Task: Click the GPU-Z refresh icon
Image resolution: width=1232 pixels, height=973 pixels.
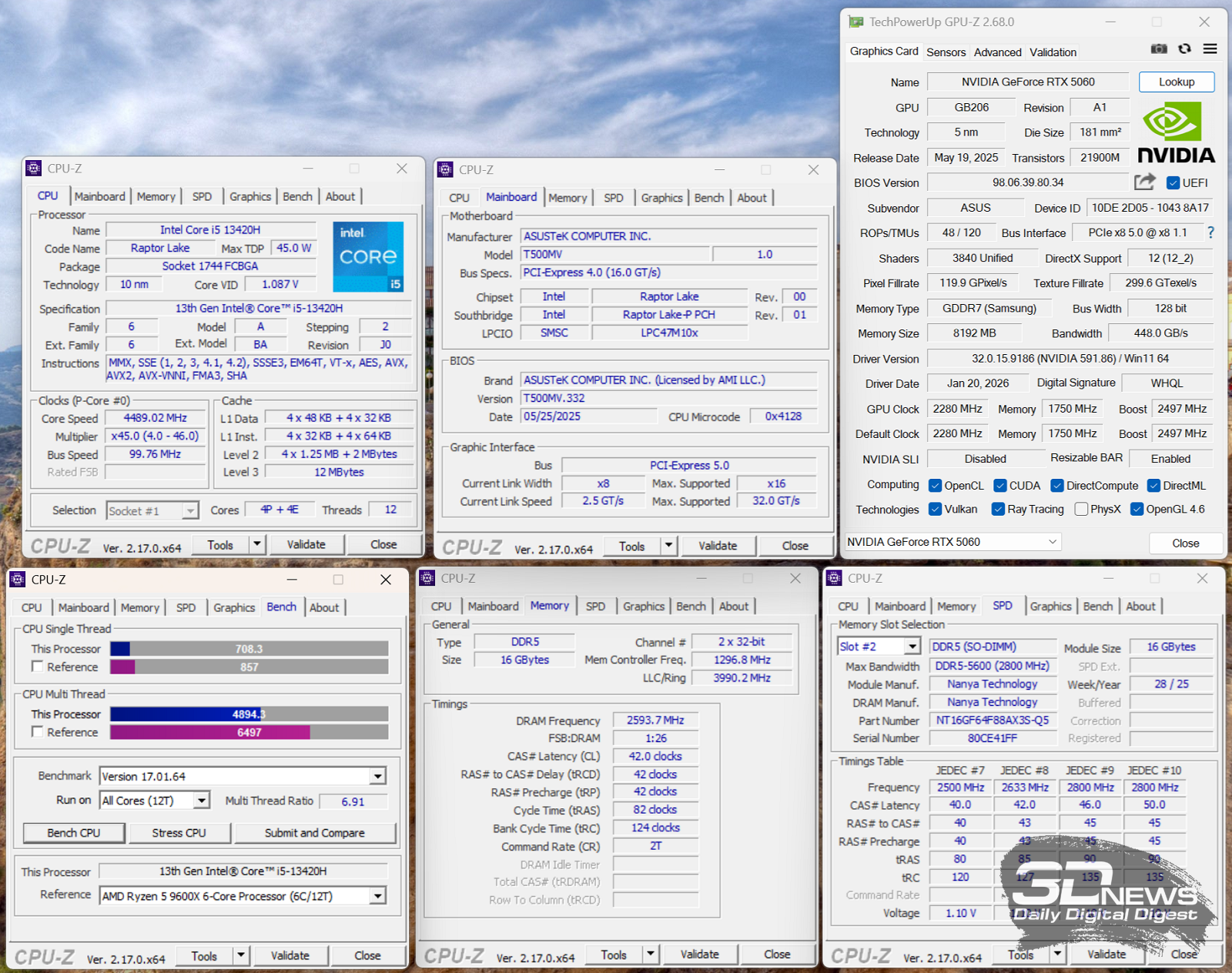Action: point(1184,49)
